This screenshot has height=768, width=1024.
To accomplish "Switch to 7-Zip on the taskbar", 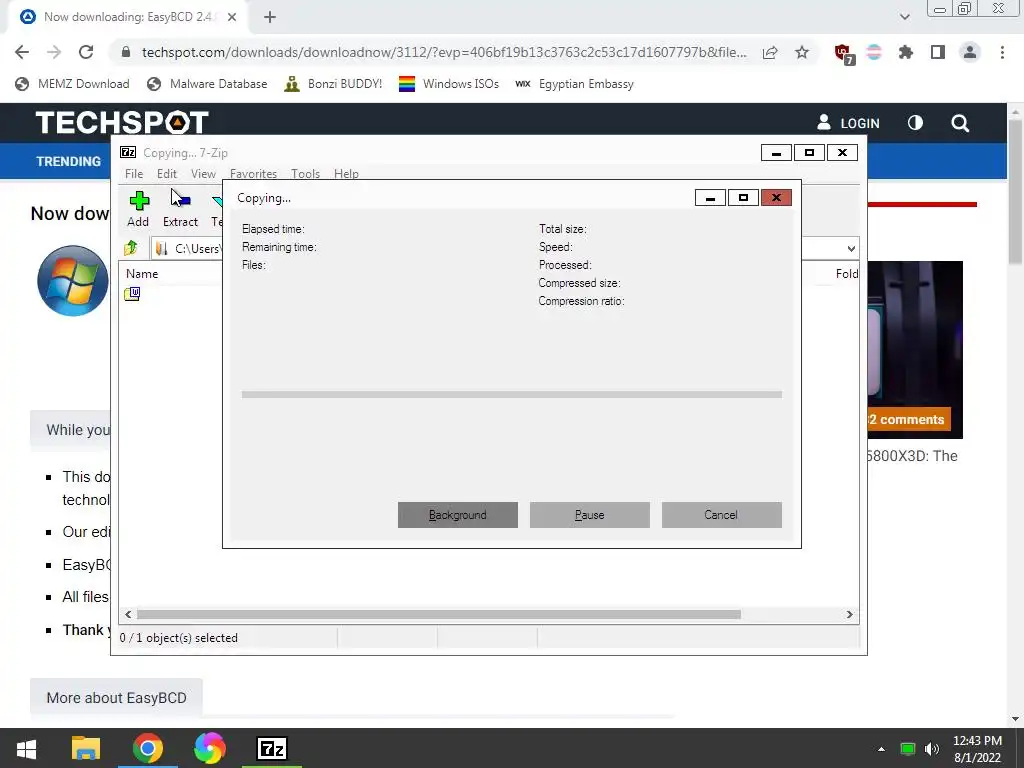I will 272,748.
